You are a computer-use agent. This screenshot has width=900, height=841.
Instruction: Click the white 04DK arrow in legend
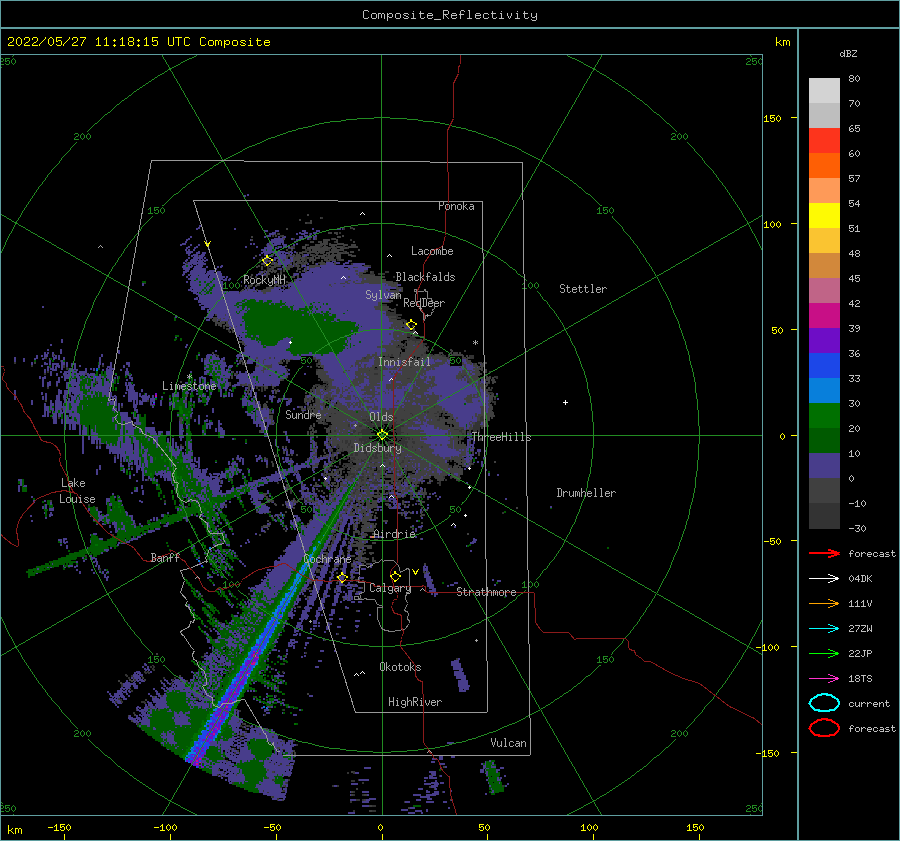pos(824,579)
